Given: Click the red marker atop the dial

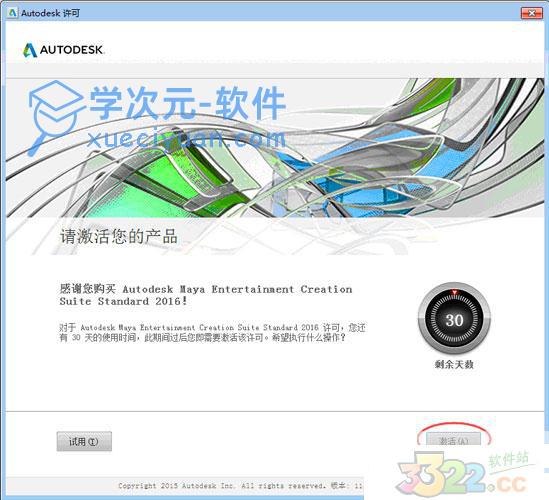Looking at the screenshot, I should (x=454, y=292).
